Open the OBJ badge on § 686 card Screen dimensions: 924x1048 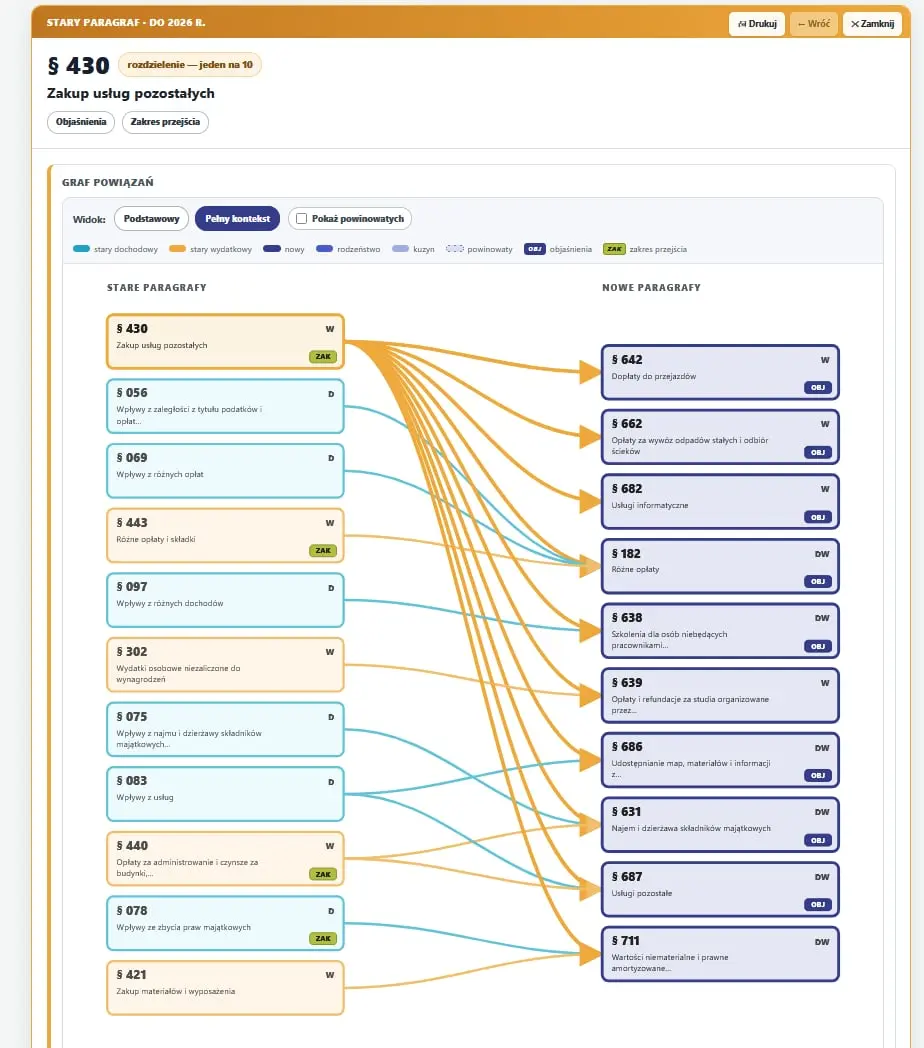(818, 775)
